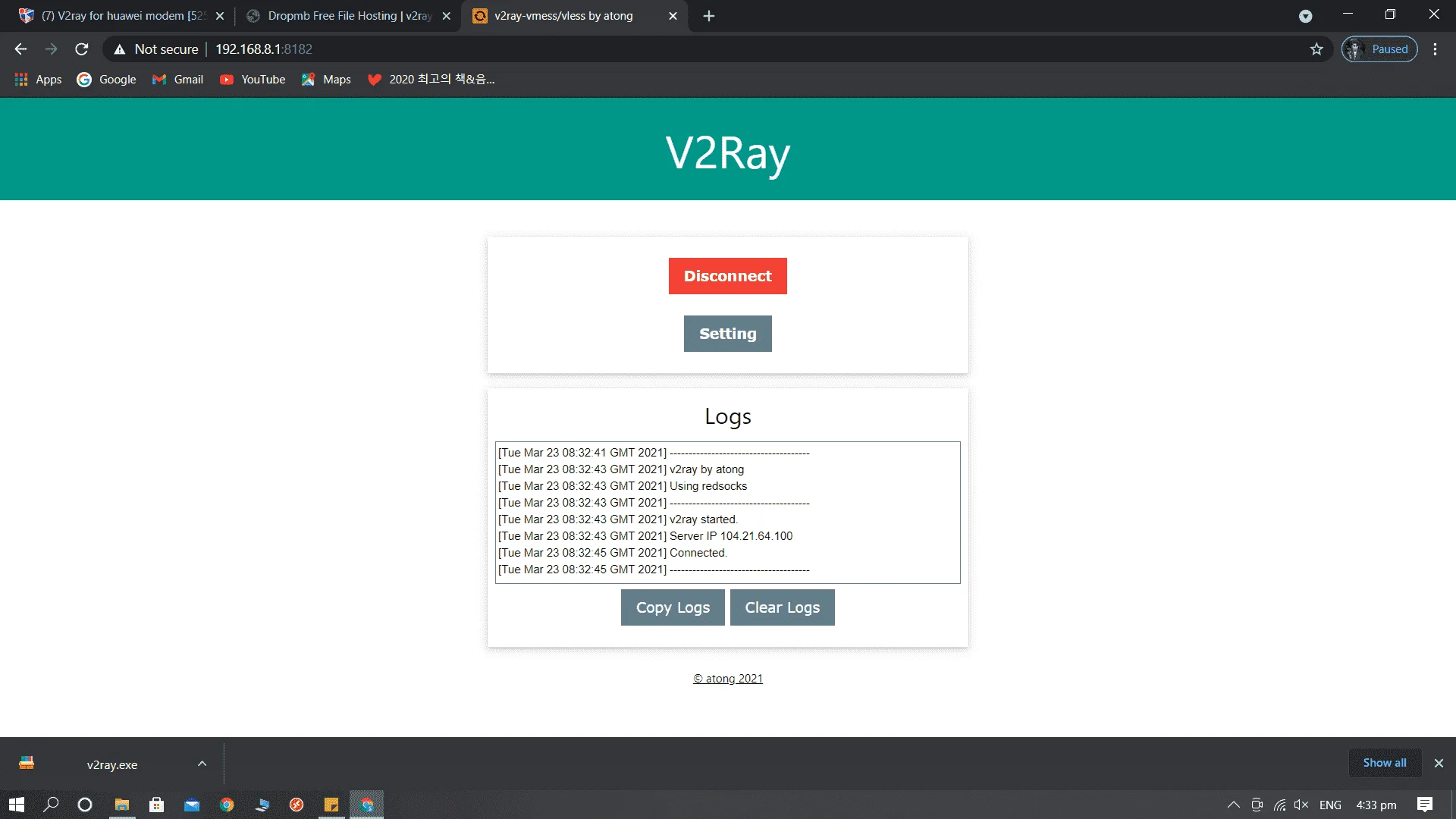The image size is (1456, 819).
Task: Open the Gmail bookmark
Action: pos(177,80)
